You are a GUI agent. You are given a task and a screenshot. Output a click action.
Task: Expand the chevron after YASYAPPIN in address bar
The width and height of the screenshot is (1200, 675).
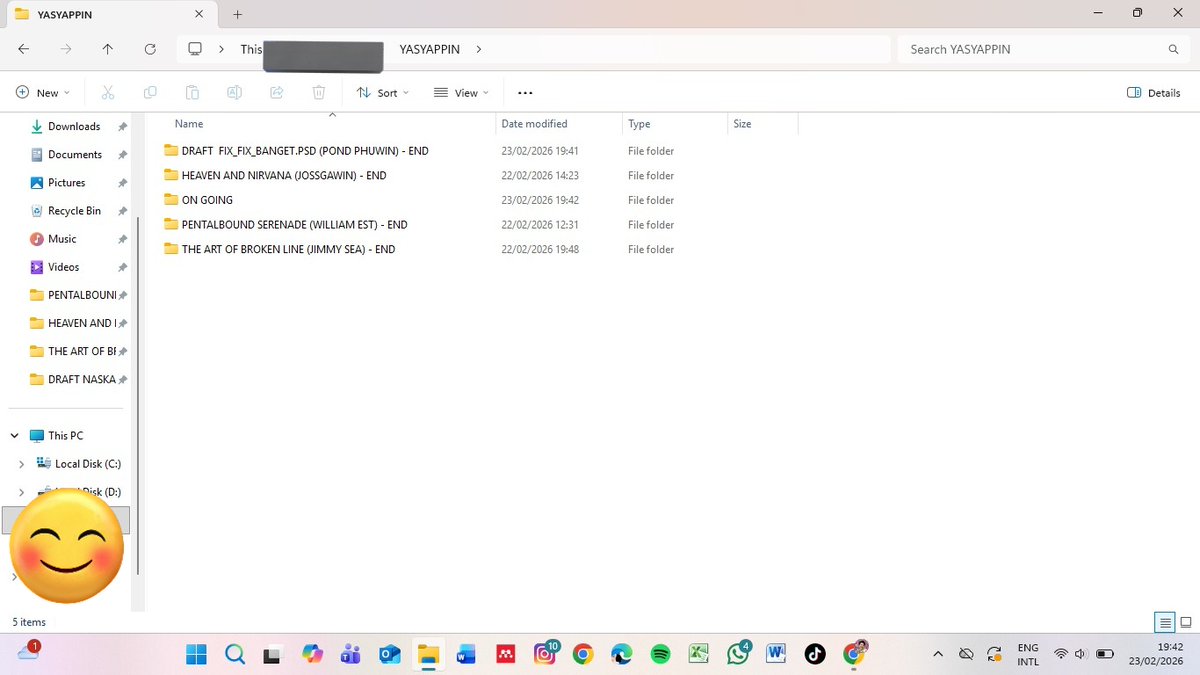479,49
